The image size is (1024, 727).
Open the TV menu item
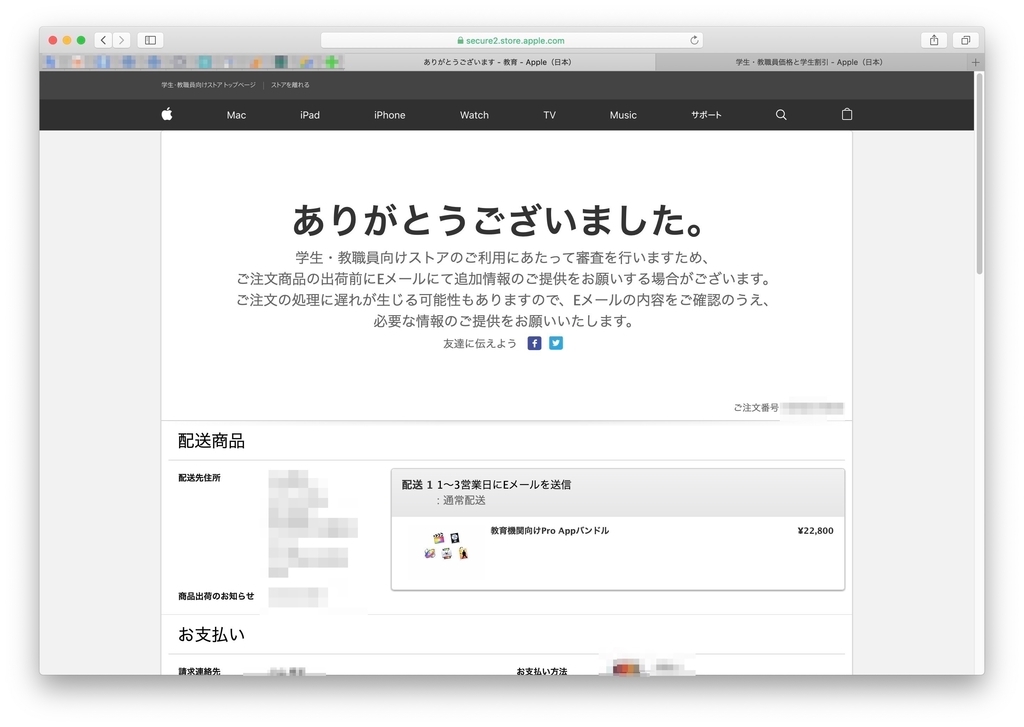pos(549,115)
